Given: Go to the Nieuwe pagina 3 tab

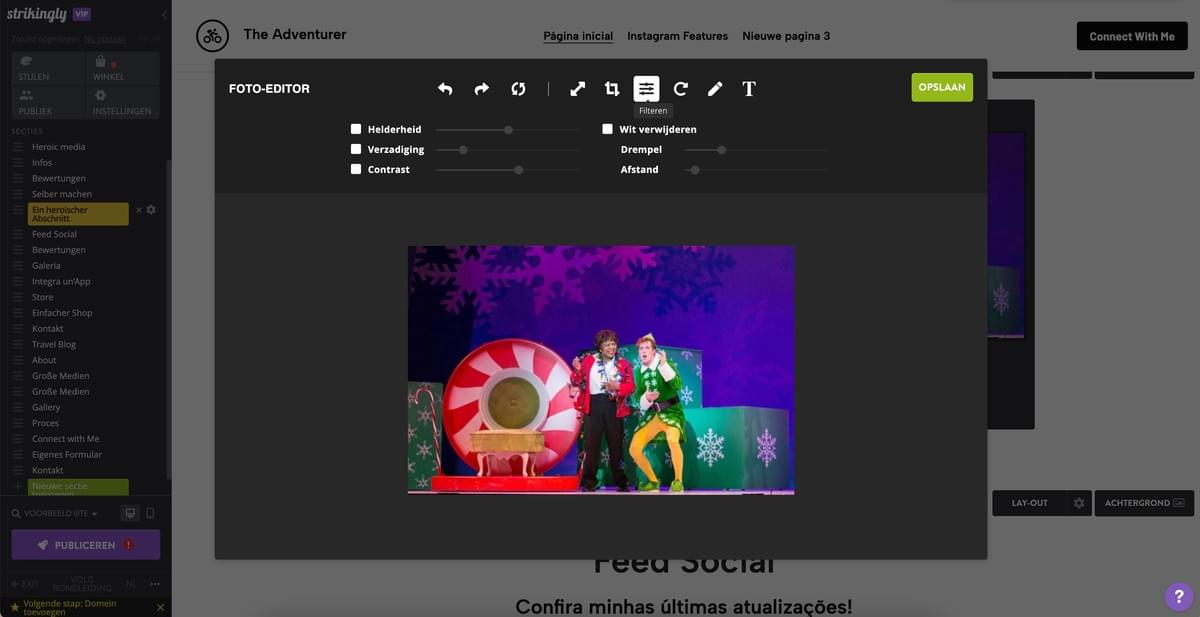Looking at the screenshot, I should [x=786, y=36].
